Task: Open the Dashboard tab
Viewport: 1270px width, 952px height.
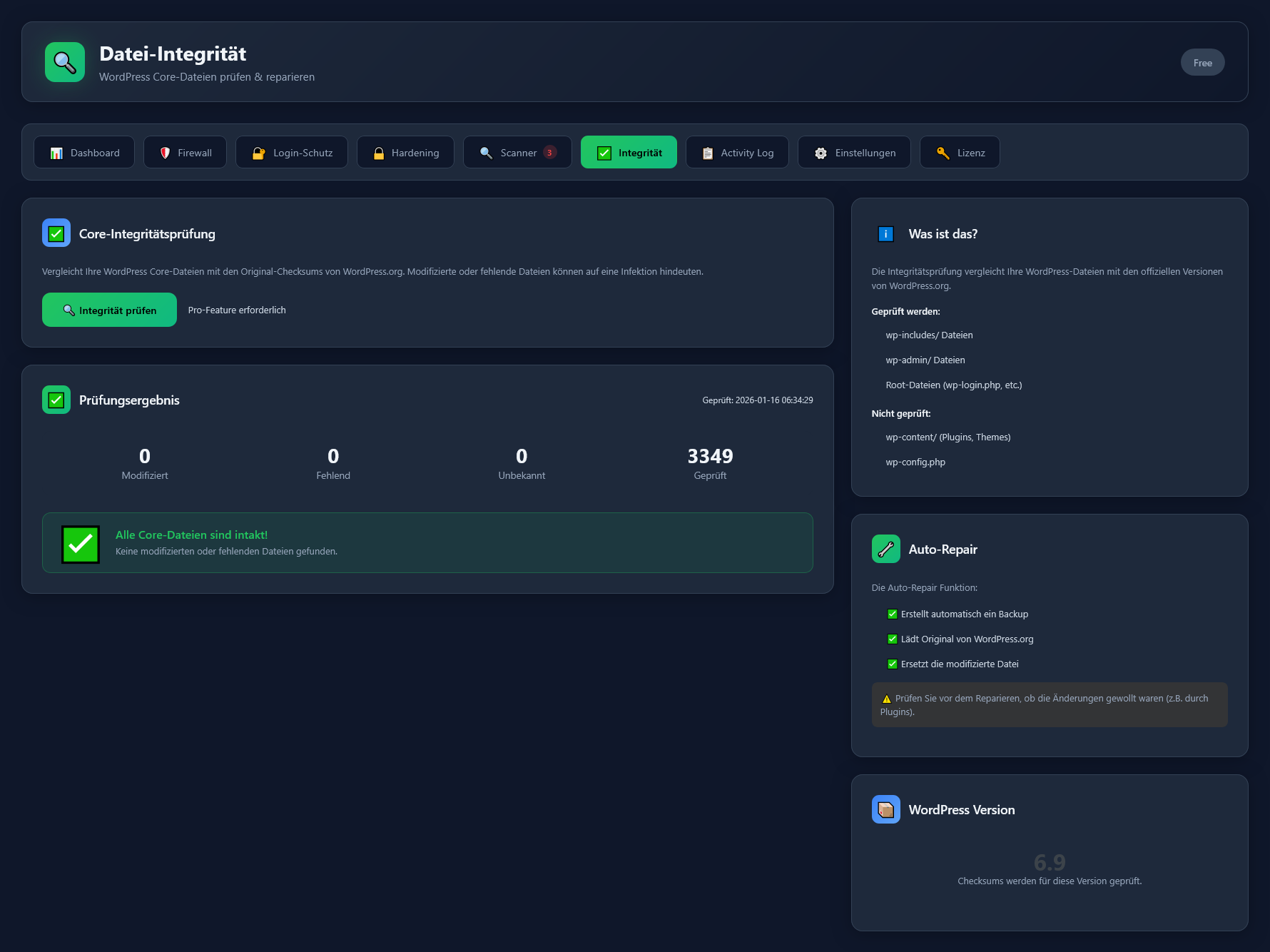Action: [84, 153]
